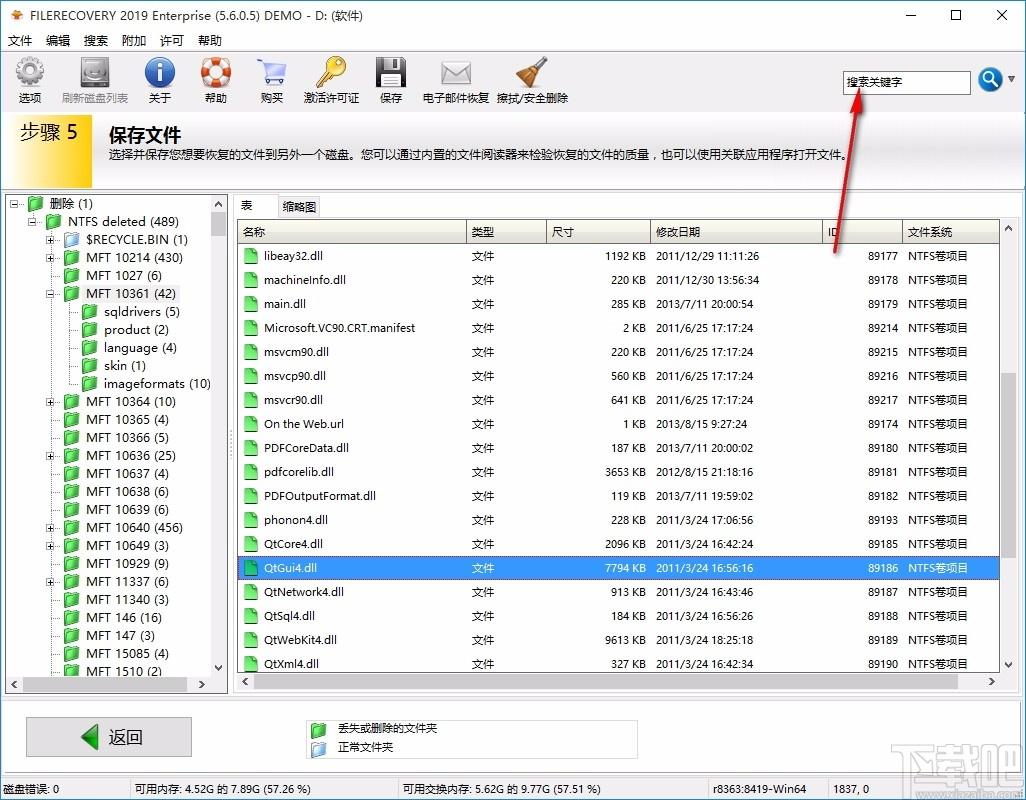Sort by the 类型 column header

point(506,232)
